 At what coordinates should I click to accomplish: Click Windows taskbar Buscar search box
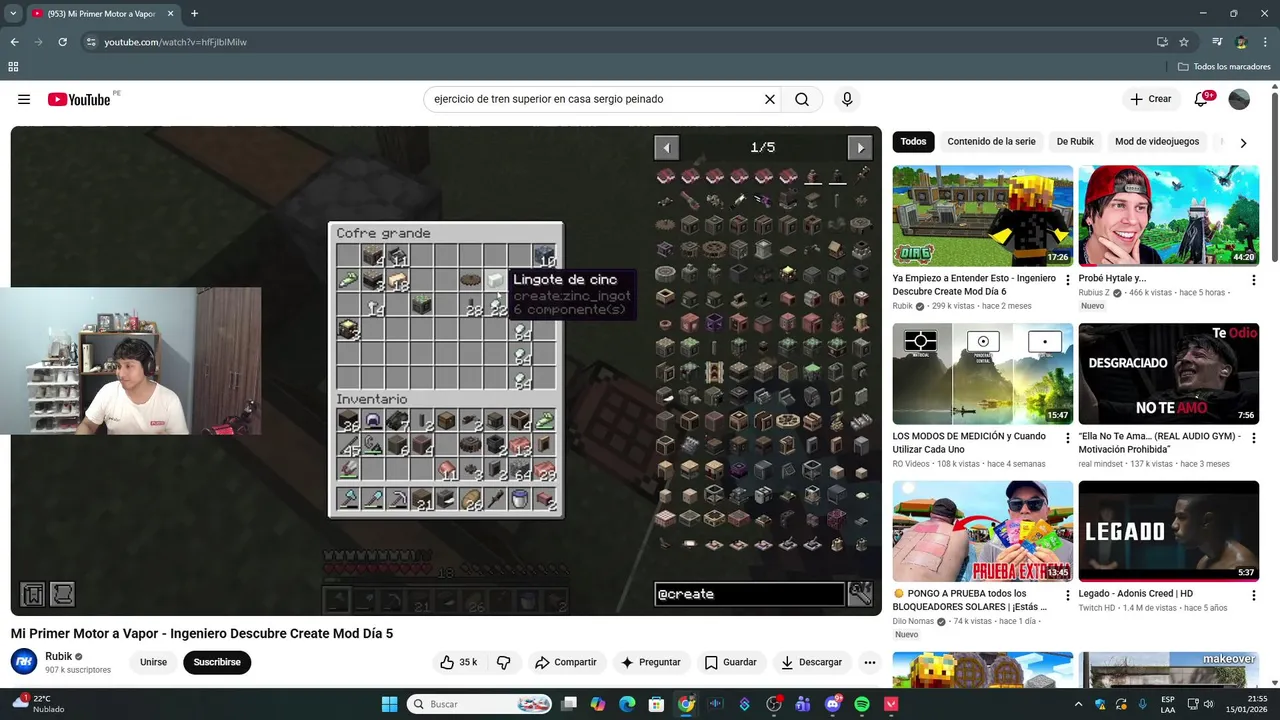click(480, 704)
